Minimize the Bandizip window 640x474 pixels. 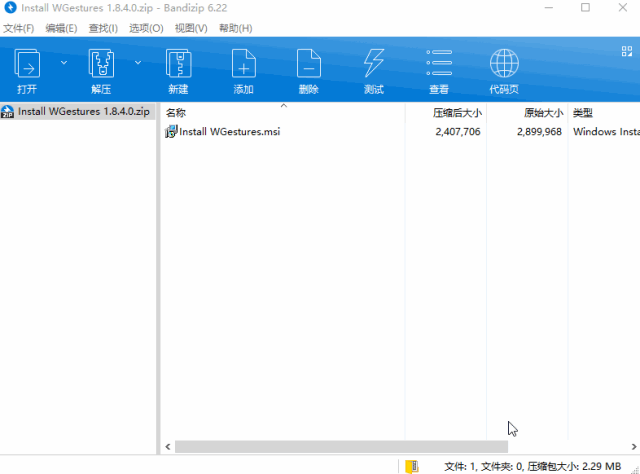[x=549, y=7]
